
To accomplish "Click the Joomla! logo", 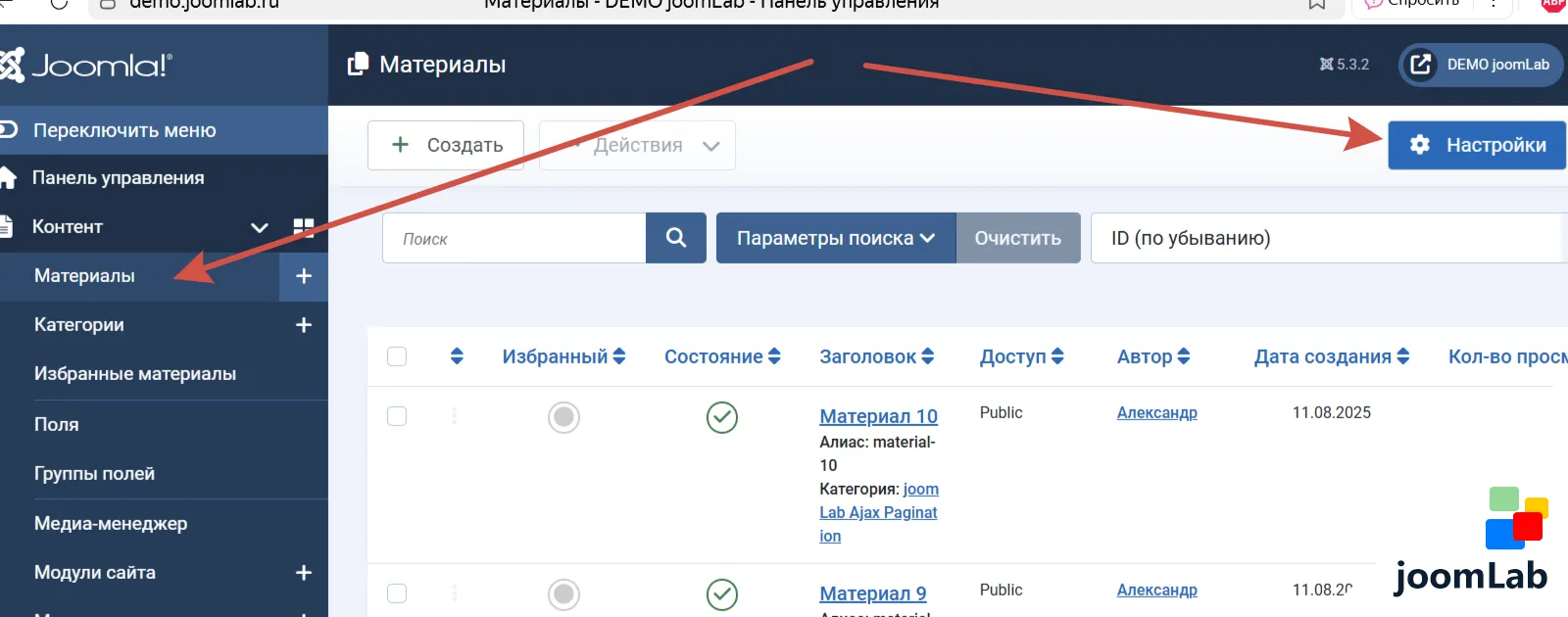I will click(86, 66).
